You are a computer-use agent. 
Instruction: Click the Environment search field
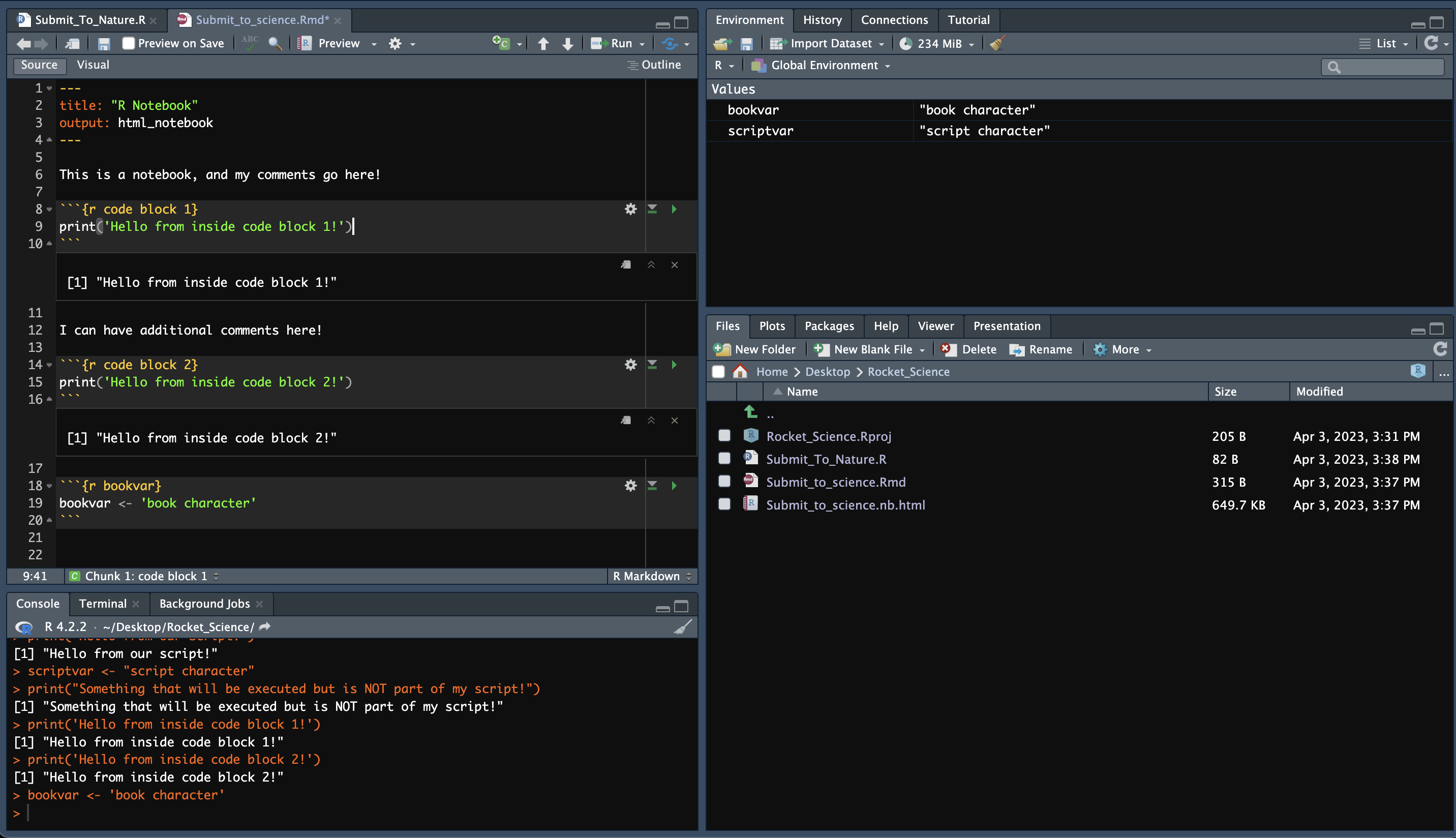[1382, 67]
